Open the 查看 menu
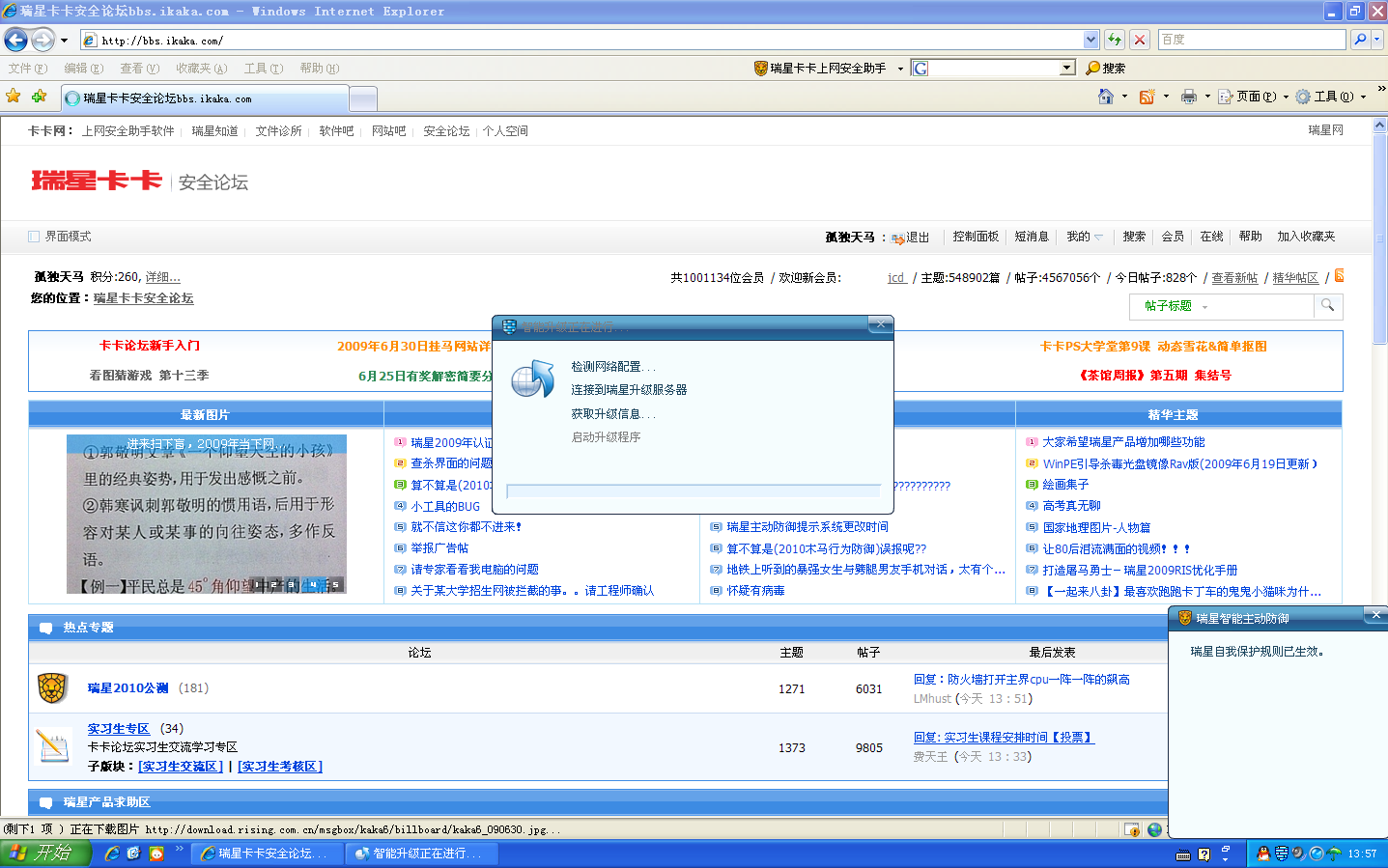This screenshot has width=1388, height=868. [x=139, y=69]
